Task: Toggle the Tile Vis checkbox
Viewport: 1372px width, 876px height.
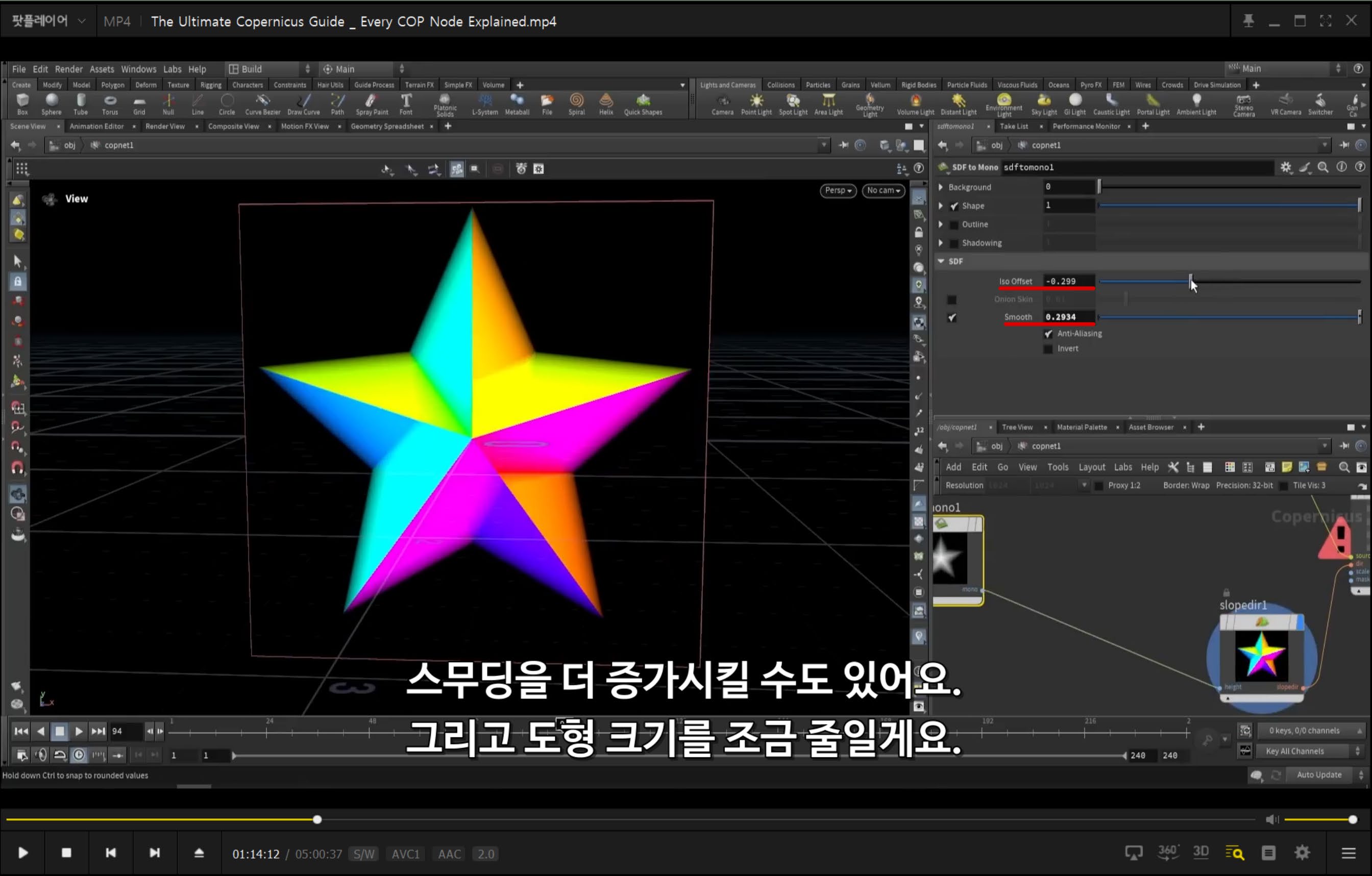Action: pos(1284,486)
